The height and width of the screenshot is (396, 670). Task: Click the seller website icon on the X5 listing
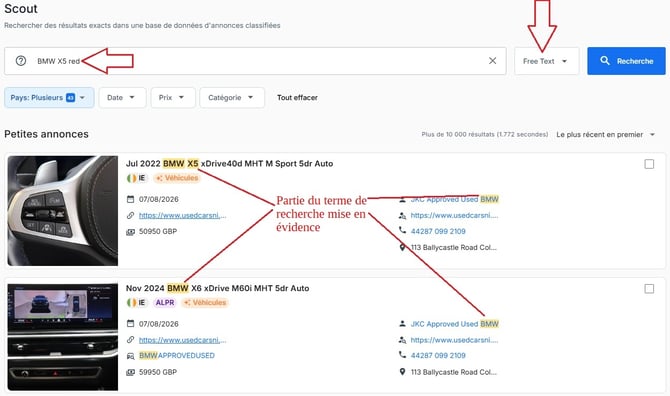[402, 216]
